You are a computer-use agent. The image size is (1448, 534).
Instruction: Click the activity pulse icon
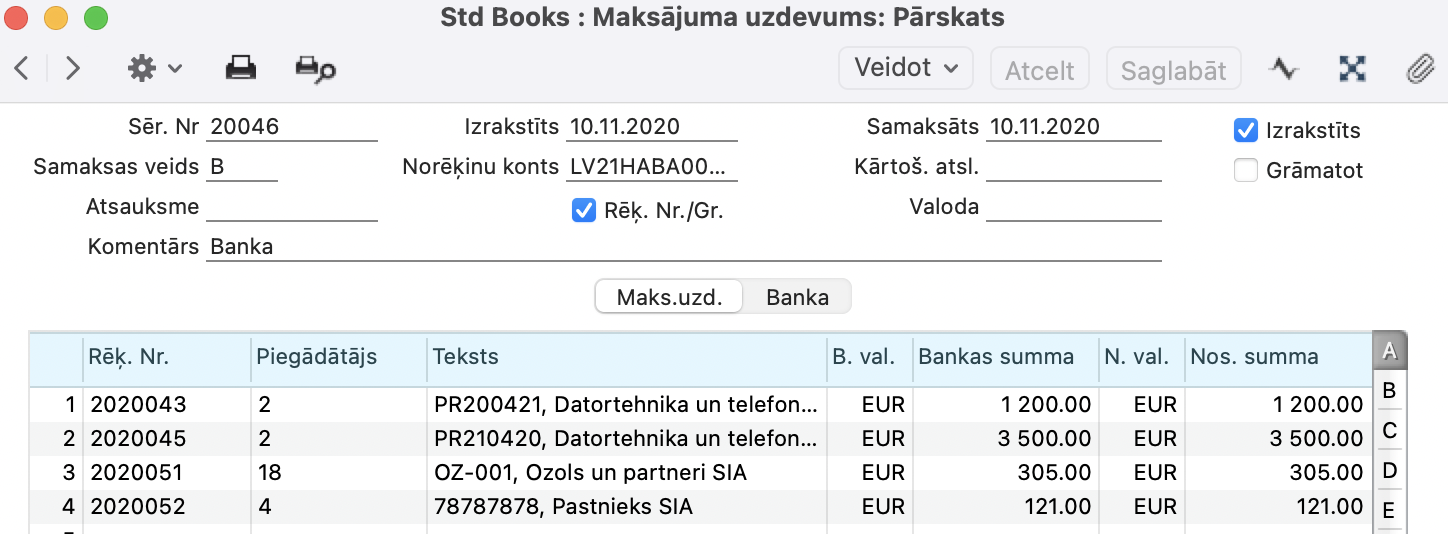tap(1283, 68)
